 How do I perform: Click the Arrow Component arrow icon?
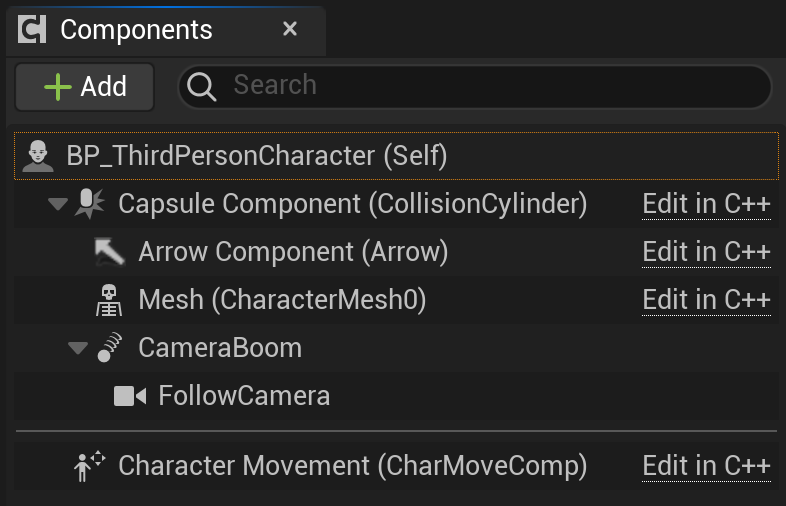tap(109, 252)
